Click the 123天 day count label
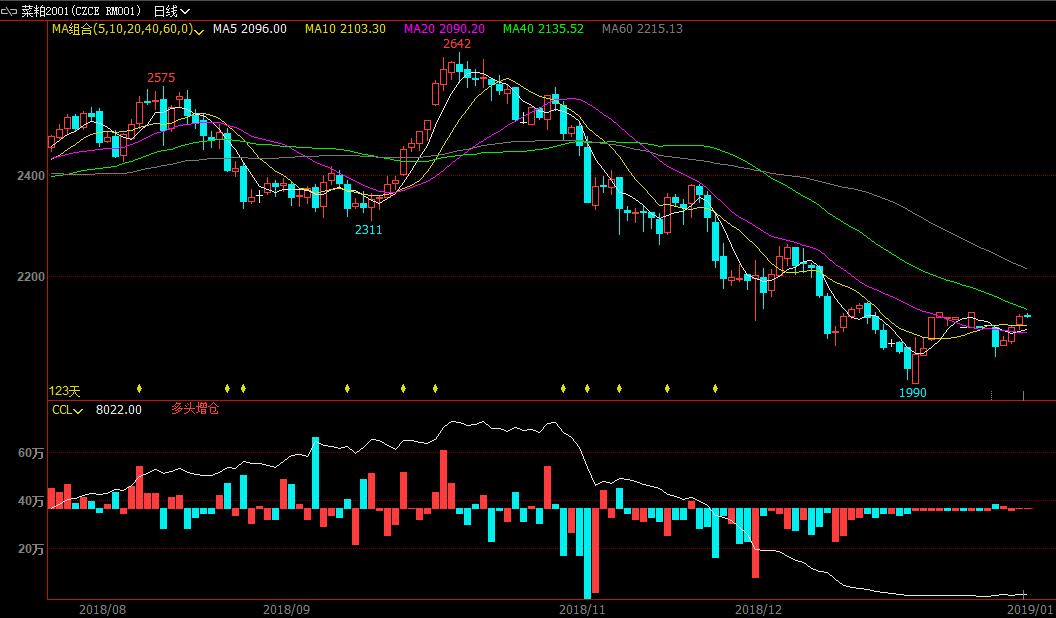 63,390
